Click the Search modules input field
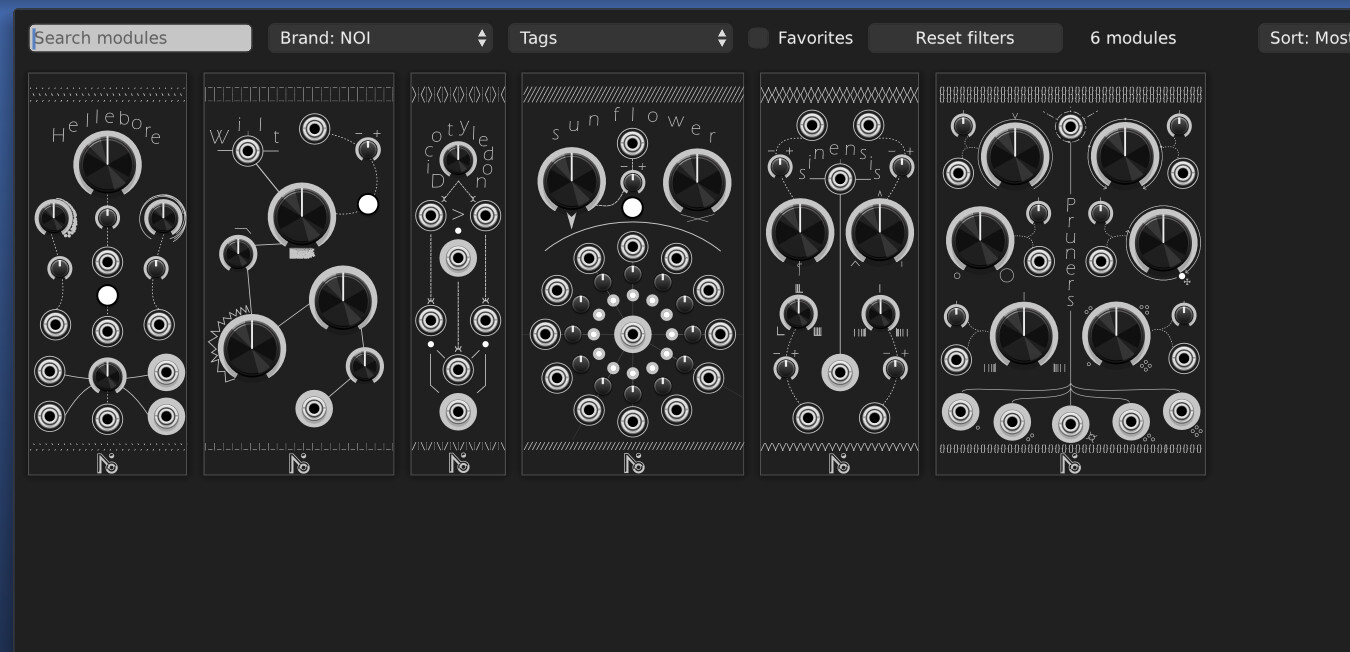Image resolution: width=1350 pixels, height=652 pixels. 140,38
